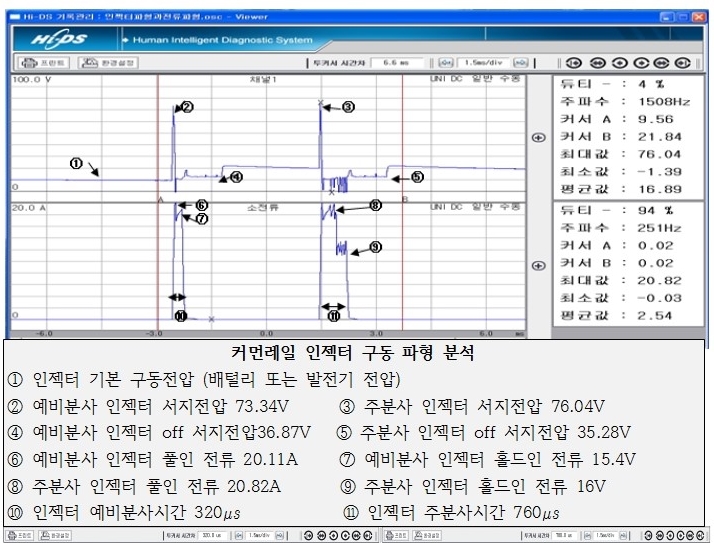
Task: Click the 760.0 us time field in bottom toolbar
Action: (x=565, y=536)
